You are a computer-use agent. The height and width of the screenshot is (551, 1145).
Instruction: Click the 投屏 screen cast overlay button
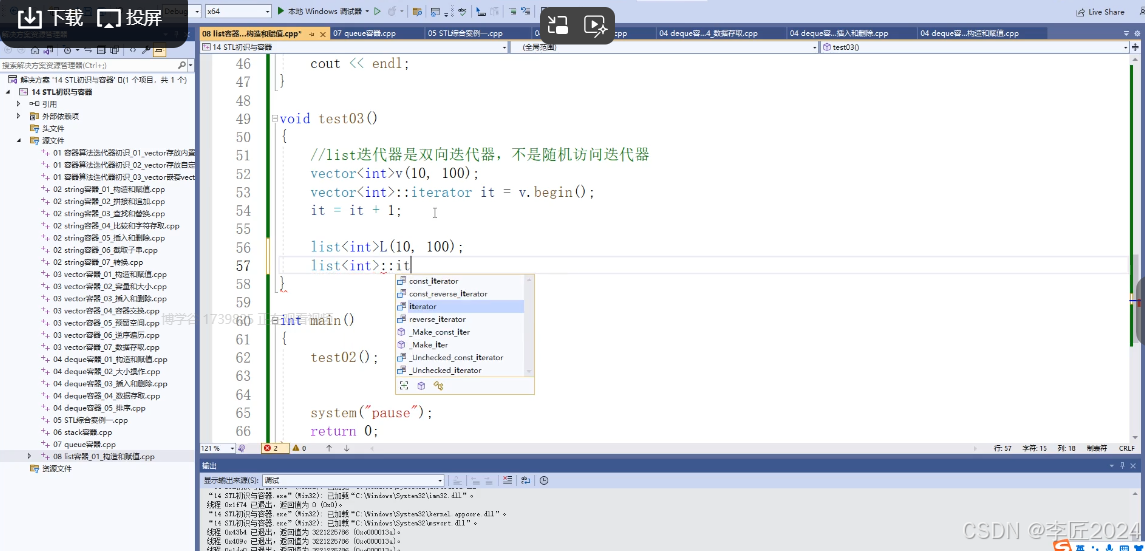coord(129,18)
